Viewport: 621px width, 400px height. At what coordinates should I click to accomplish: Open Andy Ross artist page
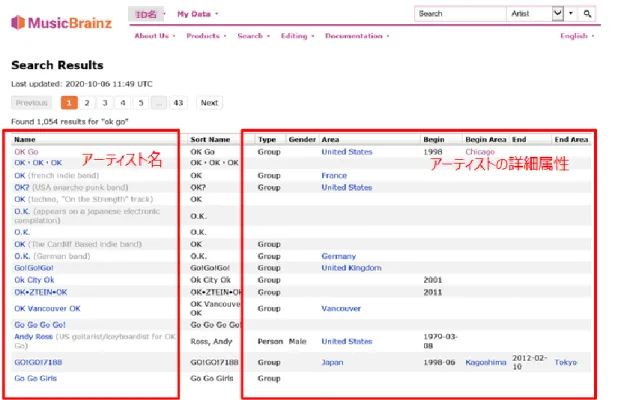point(33,336)
